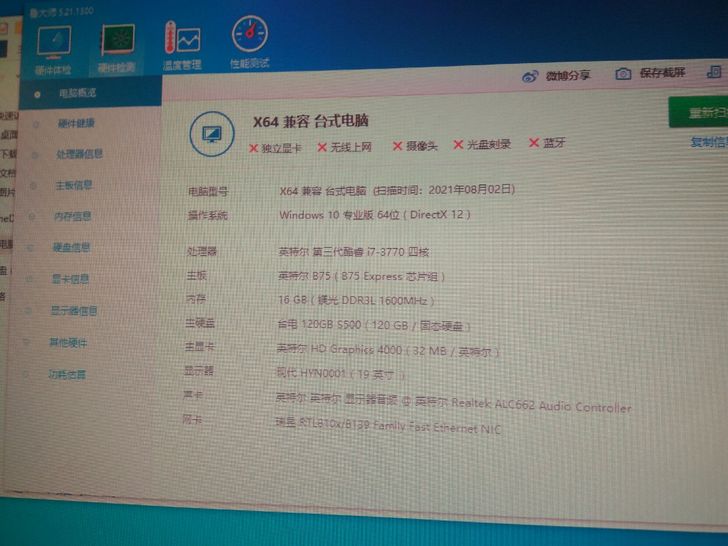Click the 保存截屏 text link

pyautogui.click(x=663, y=72)
